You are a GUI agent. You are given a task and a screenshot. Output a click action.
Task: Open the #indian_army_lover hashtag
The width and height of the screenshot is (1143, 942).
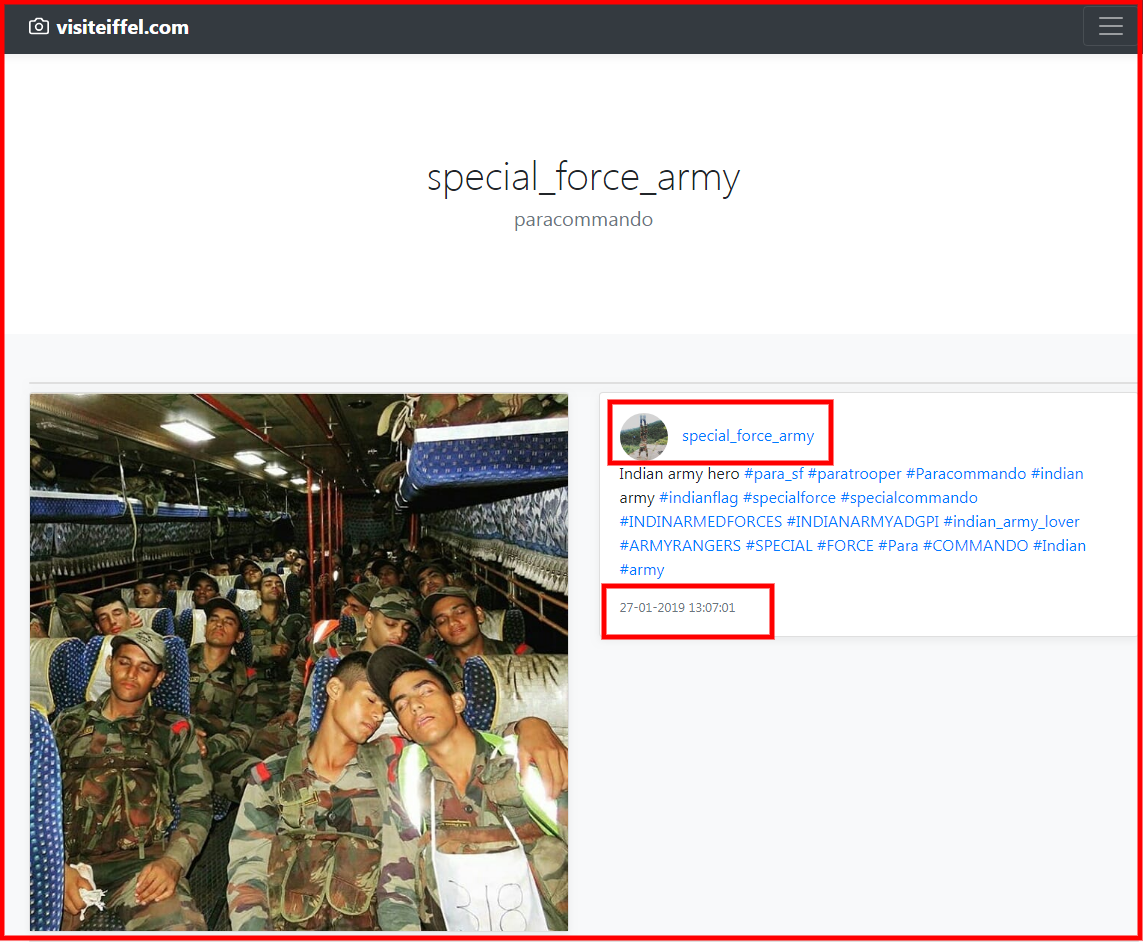[1011, 522]
